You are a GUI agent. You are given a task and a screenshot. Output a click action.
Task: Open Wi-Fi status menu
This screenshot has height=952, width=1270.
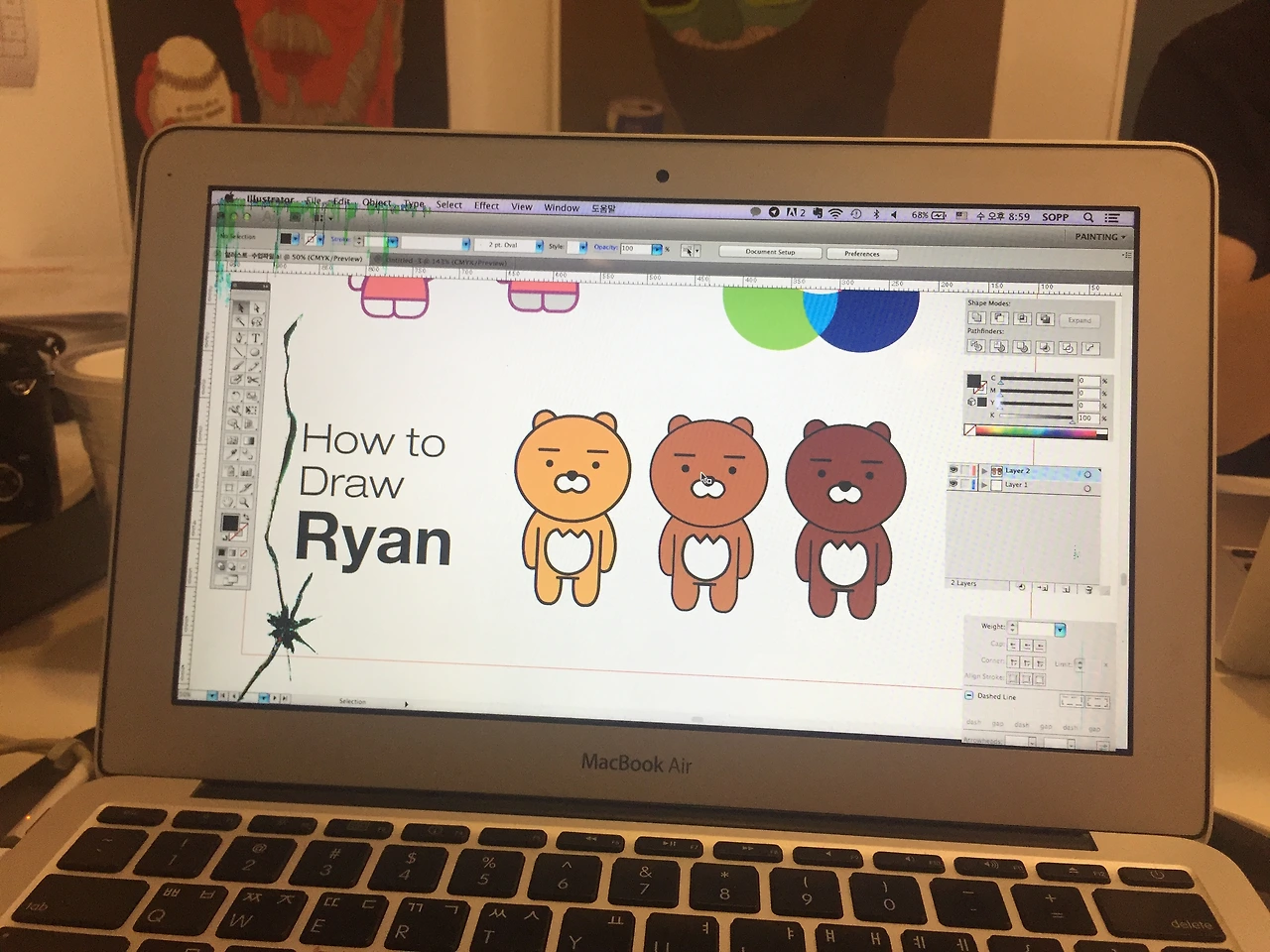click(835, 213)
